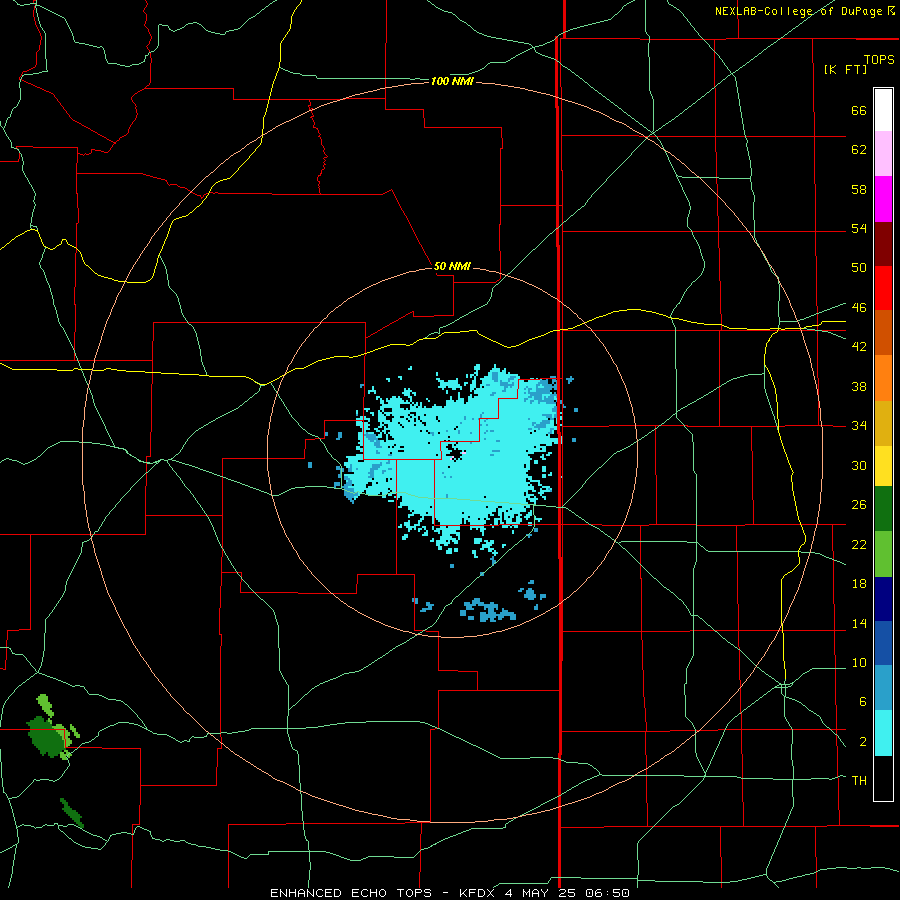
Task: Click the 14 legend value label
Action: point(859,623)
